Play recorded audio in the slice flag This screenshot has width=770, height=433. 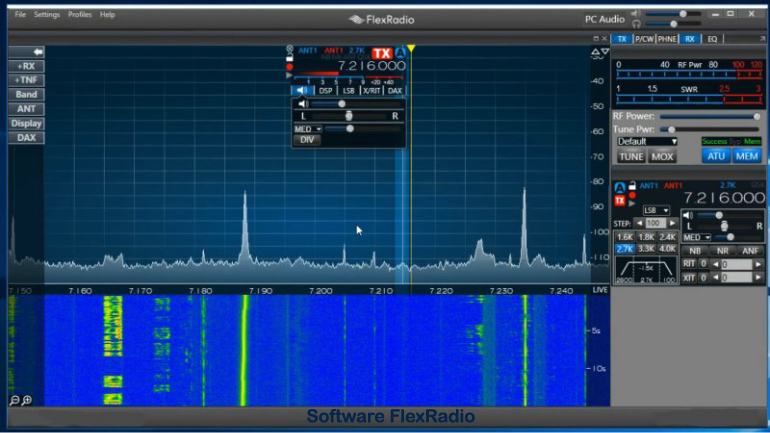pyautogui.click(x=289, y=75)
